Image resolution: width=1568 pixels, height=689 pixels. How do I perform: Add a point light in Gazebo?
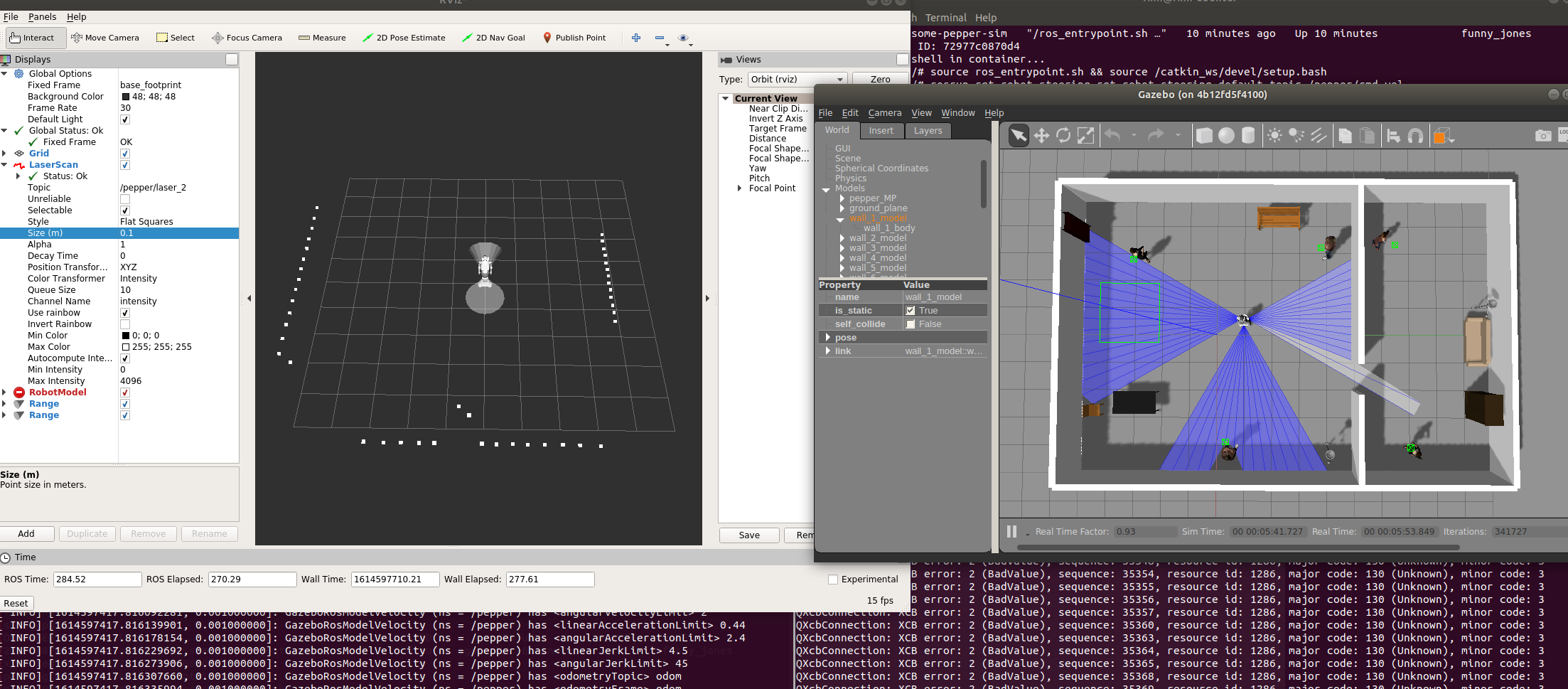pos(1274,135)
